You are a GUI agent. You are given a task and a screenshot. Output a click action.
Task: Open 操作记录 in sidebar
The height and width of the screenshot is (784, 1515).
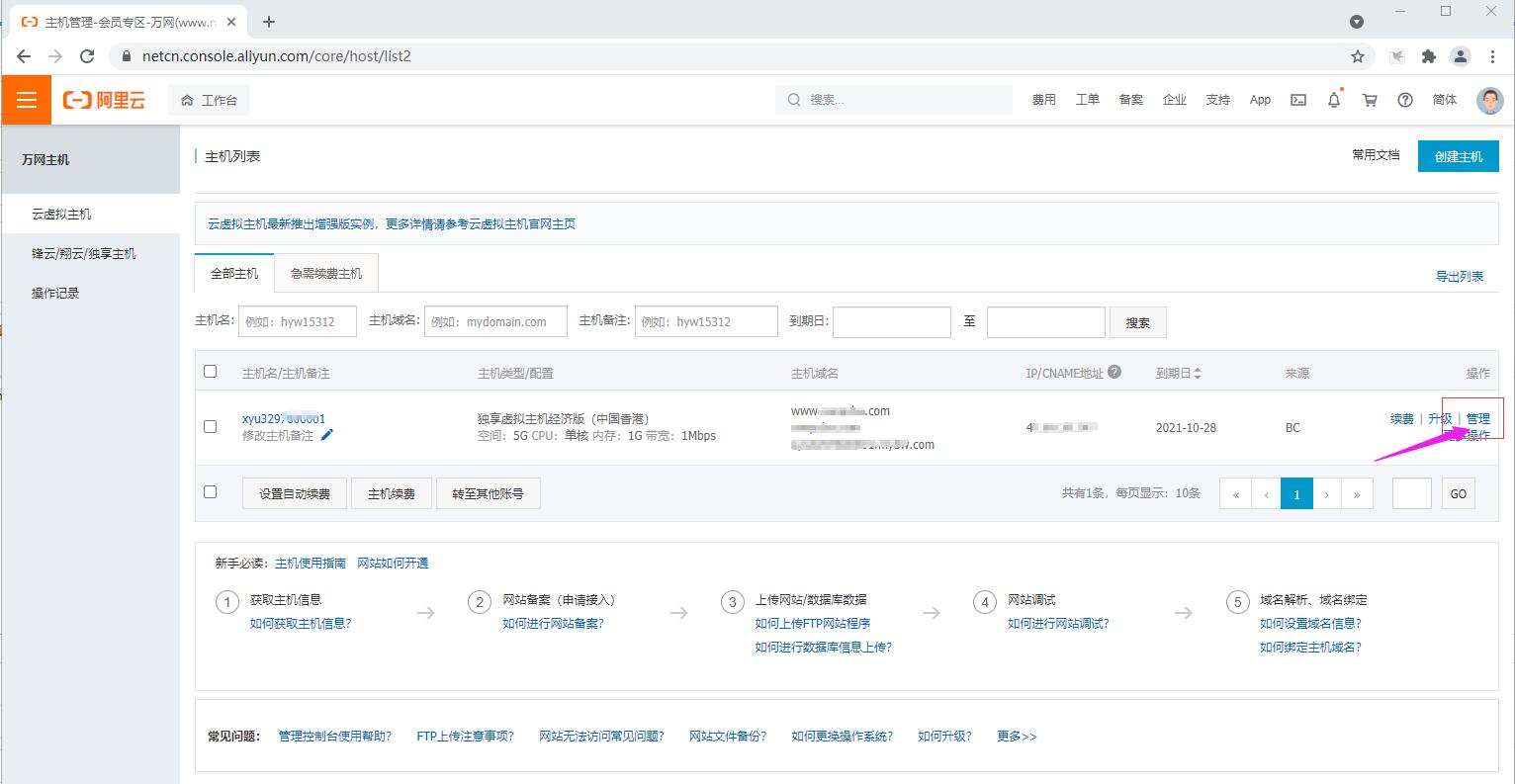click(x=91, y=293)
